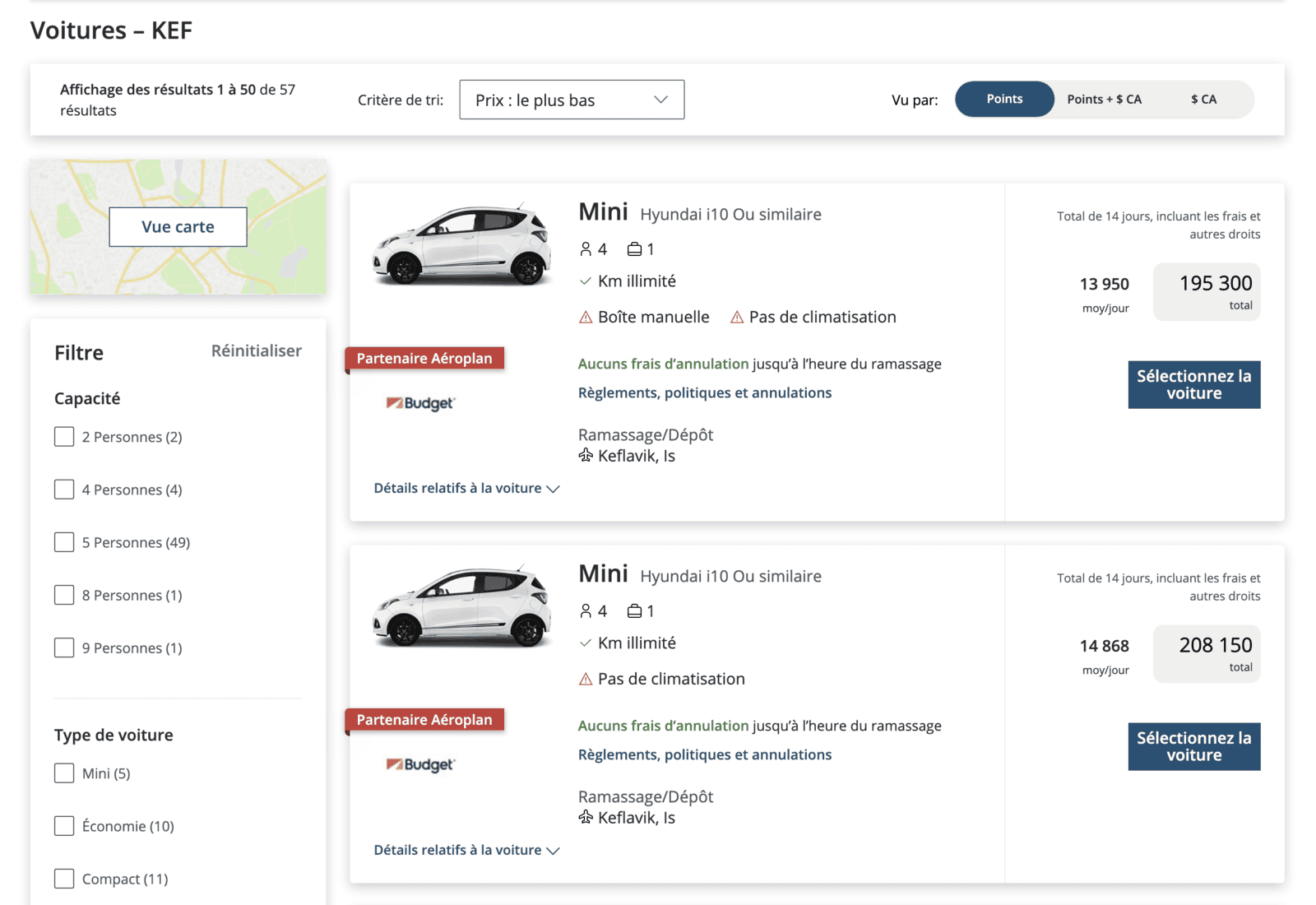
Task: Click the Vue carte map preview
Action: click(x=178, y=226)
